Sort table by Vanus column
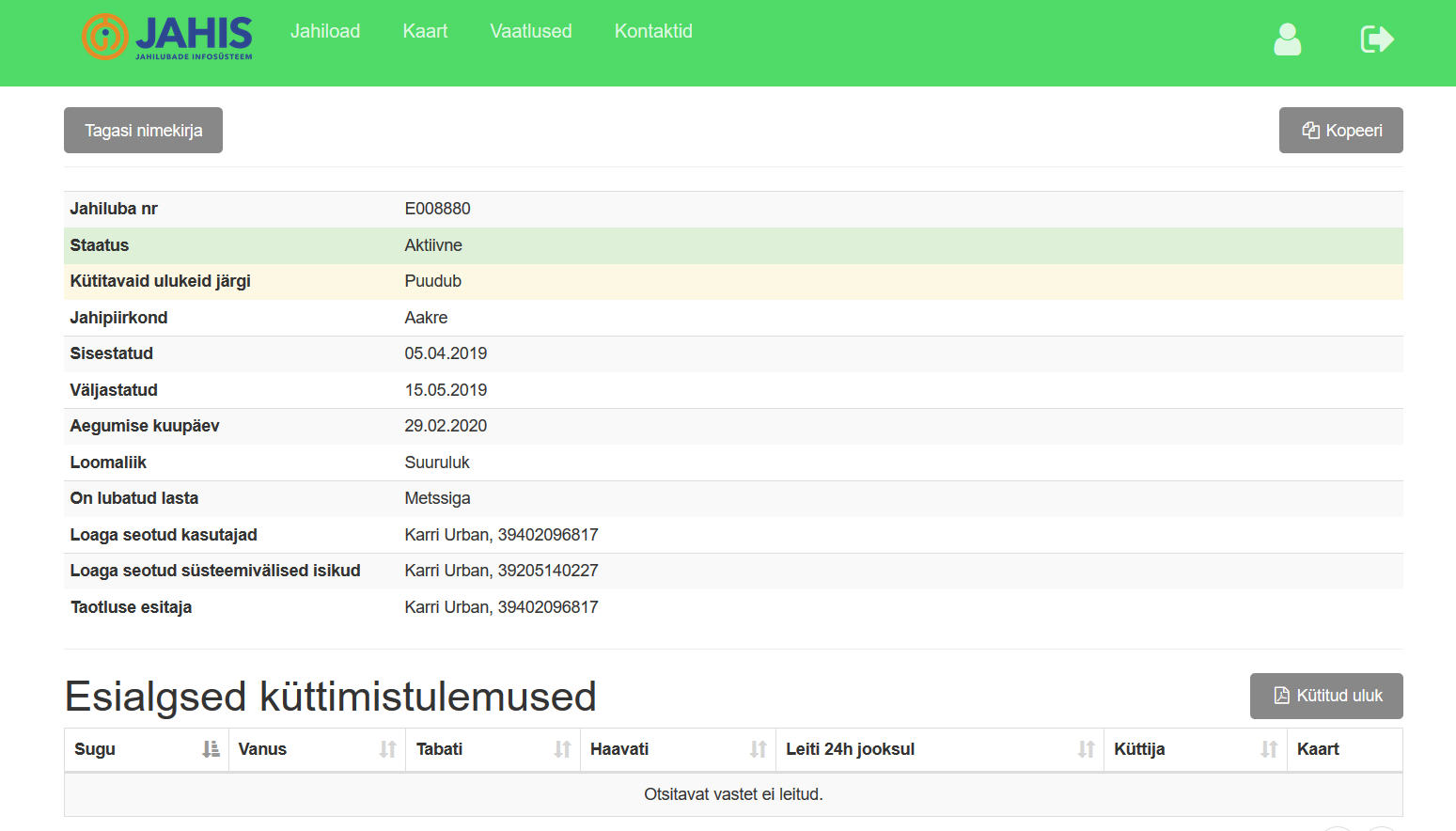This screenshot has width=1456, height=831. (316, 749)
